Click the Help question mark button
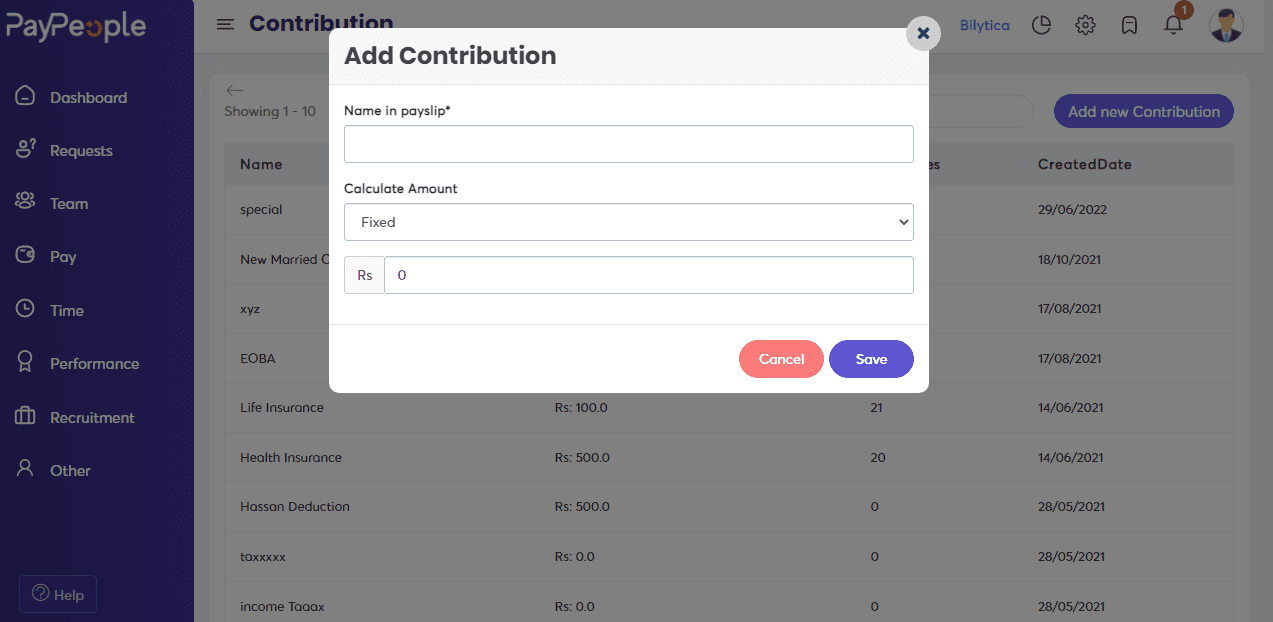 (58, 594)
